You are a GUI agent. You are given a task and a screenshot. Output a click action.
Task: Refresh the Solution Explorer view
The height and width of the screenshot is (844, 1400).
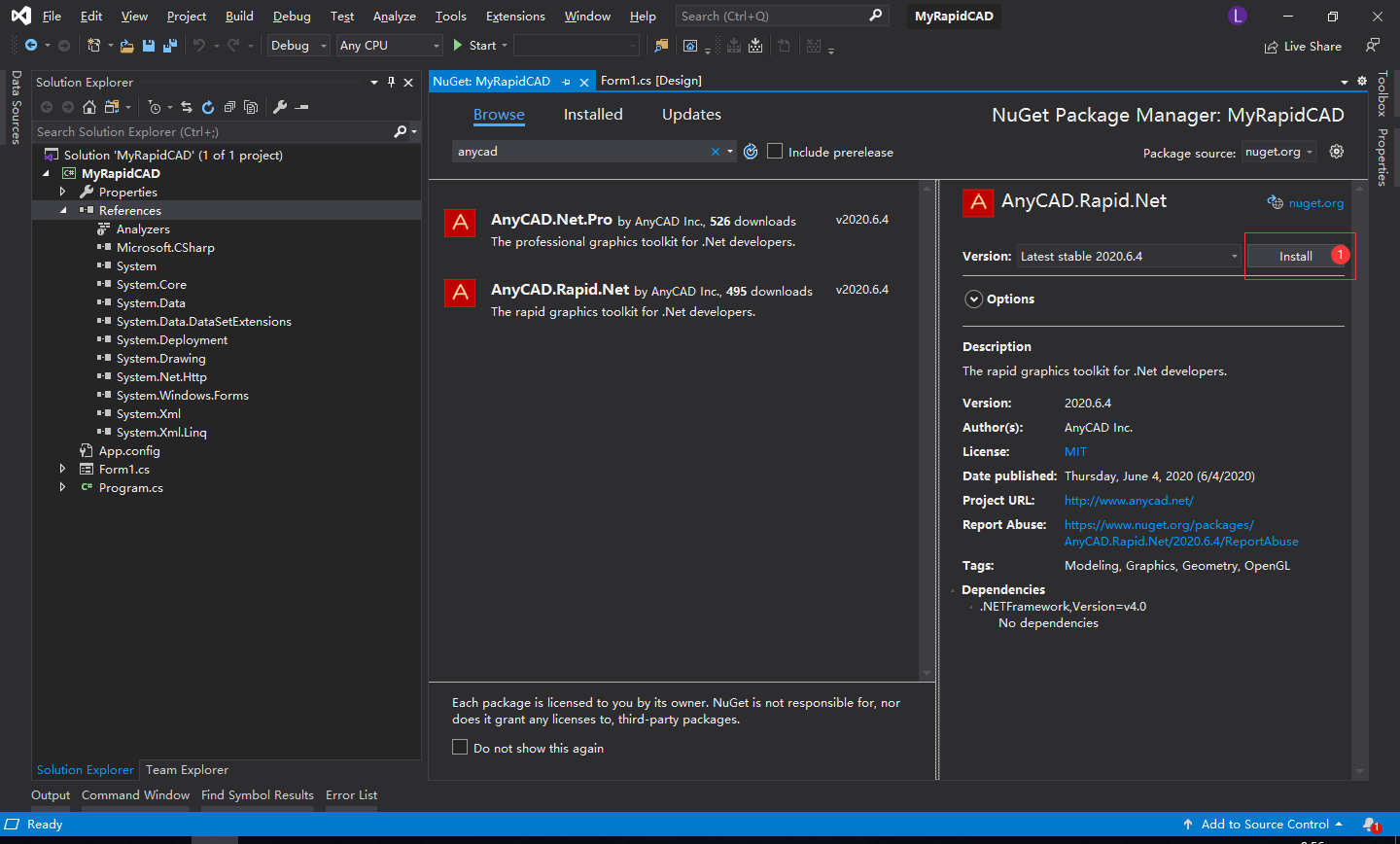pos(208,107)
